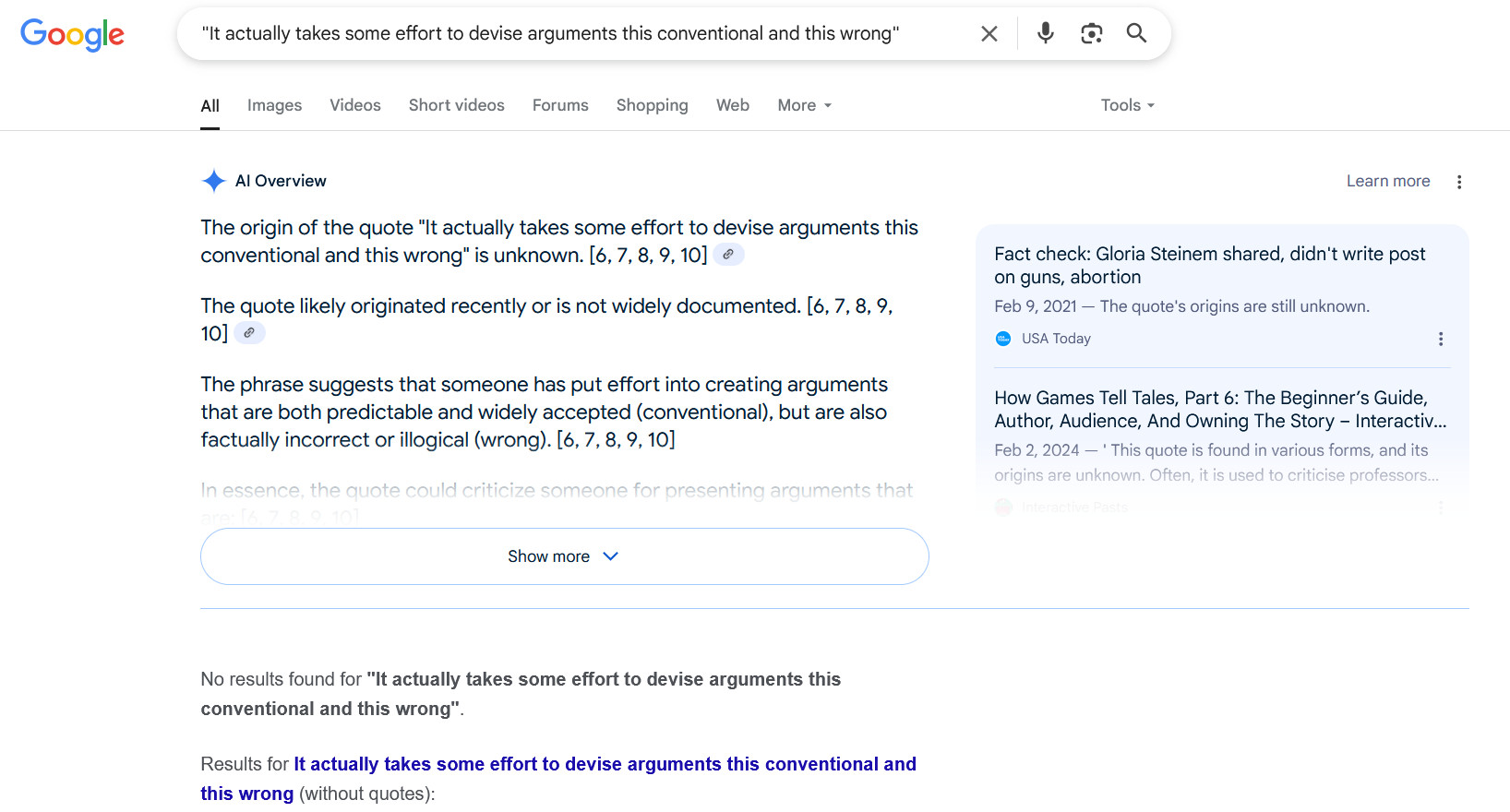Expand the More search filters dropdown
Screen dimensions: 1510x812
click(805, 105)
